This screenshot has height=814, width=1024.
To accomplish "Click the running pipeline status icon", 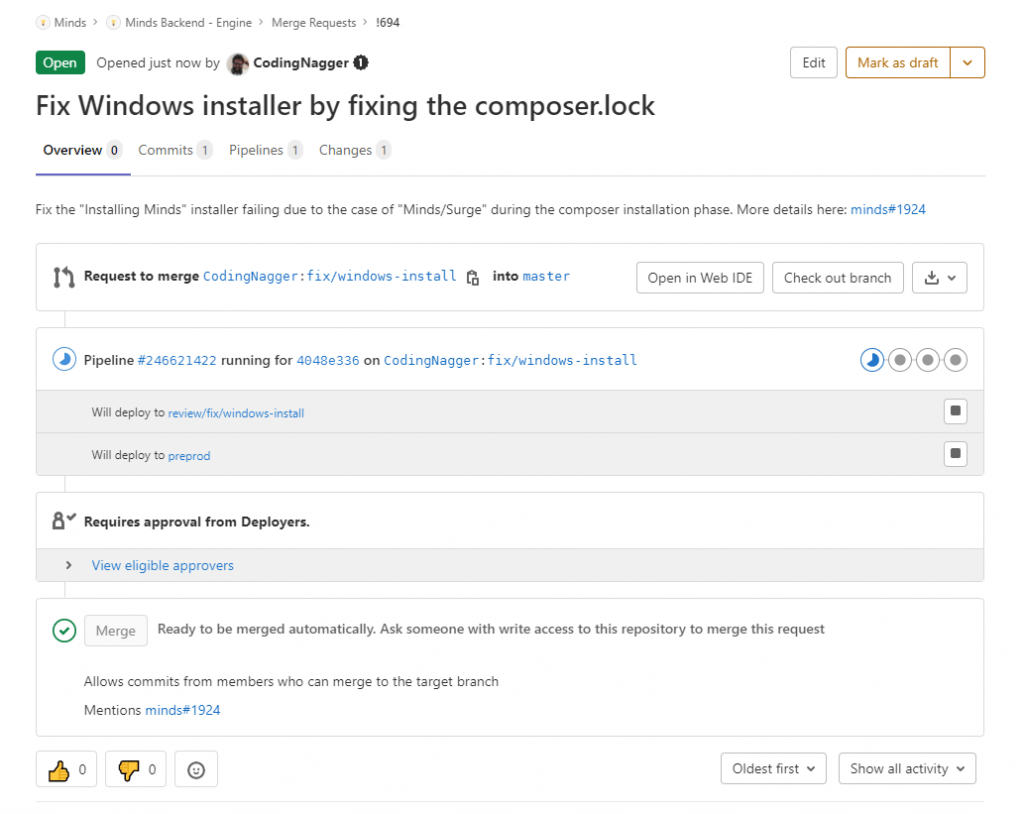I will point(65,360).
